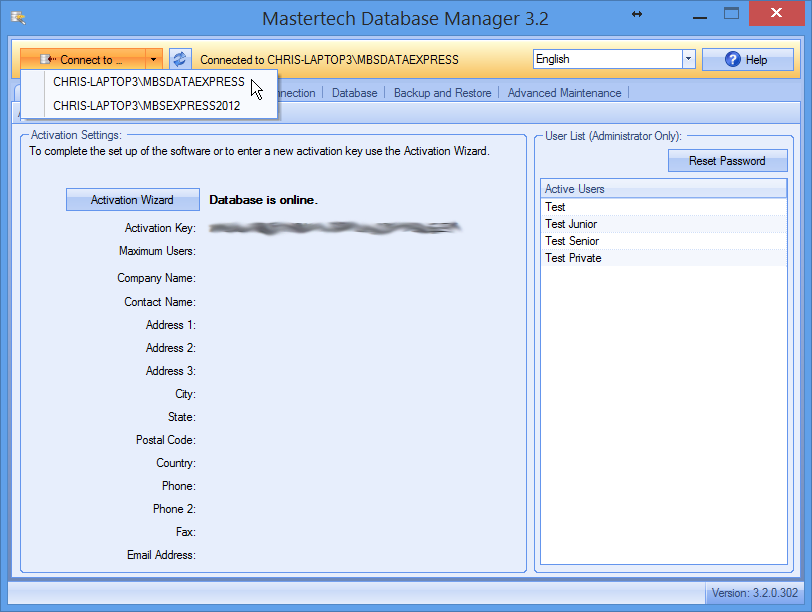
Task: Launch the Activation Wizard
Action: pyautogui.click(x=133, y=200)
